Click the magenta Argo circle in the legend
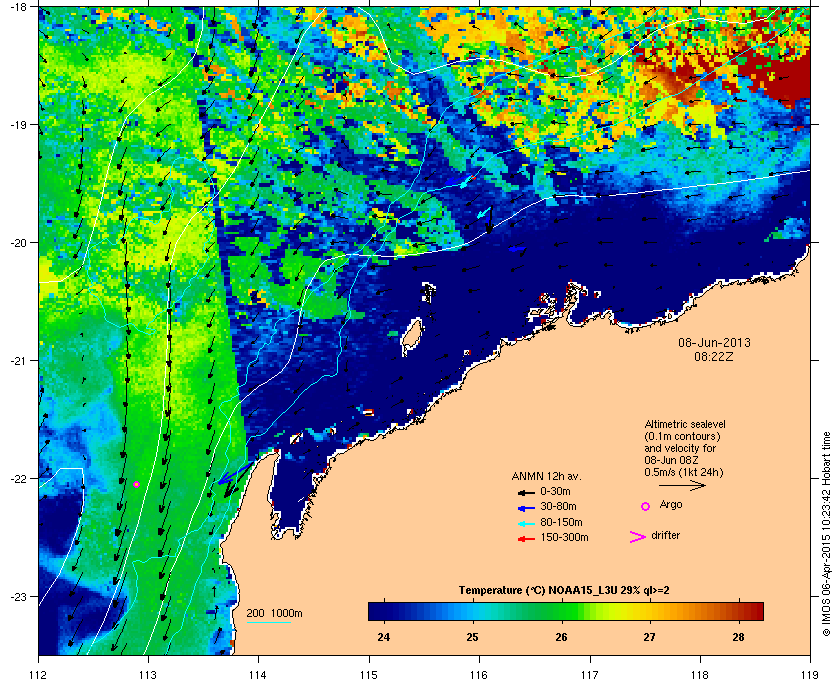 click(x=646, y=506)
